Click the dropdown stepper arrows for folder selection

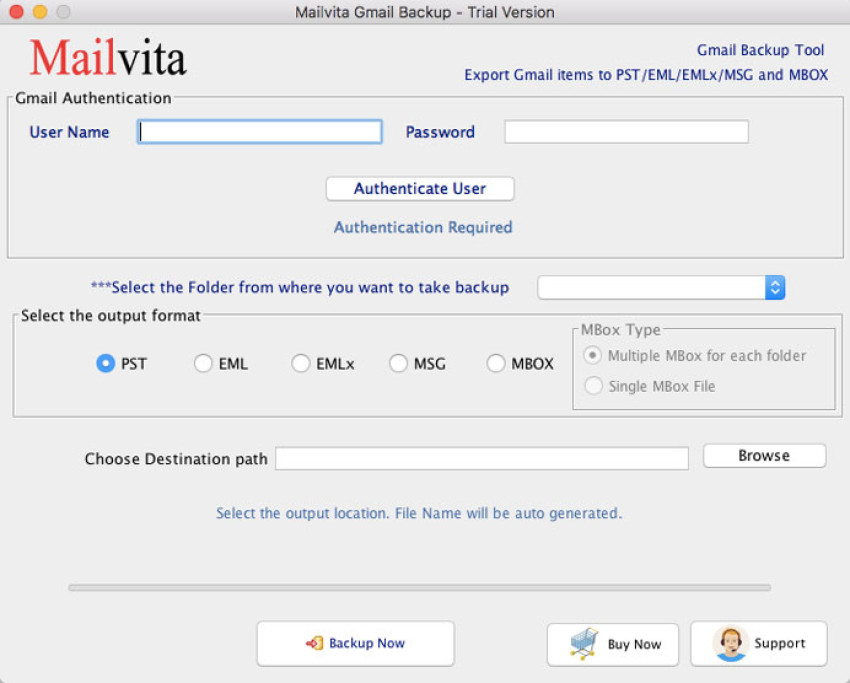775,287
